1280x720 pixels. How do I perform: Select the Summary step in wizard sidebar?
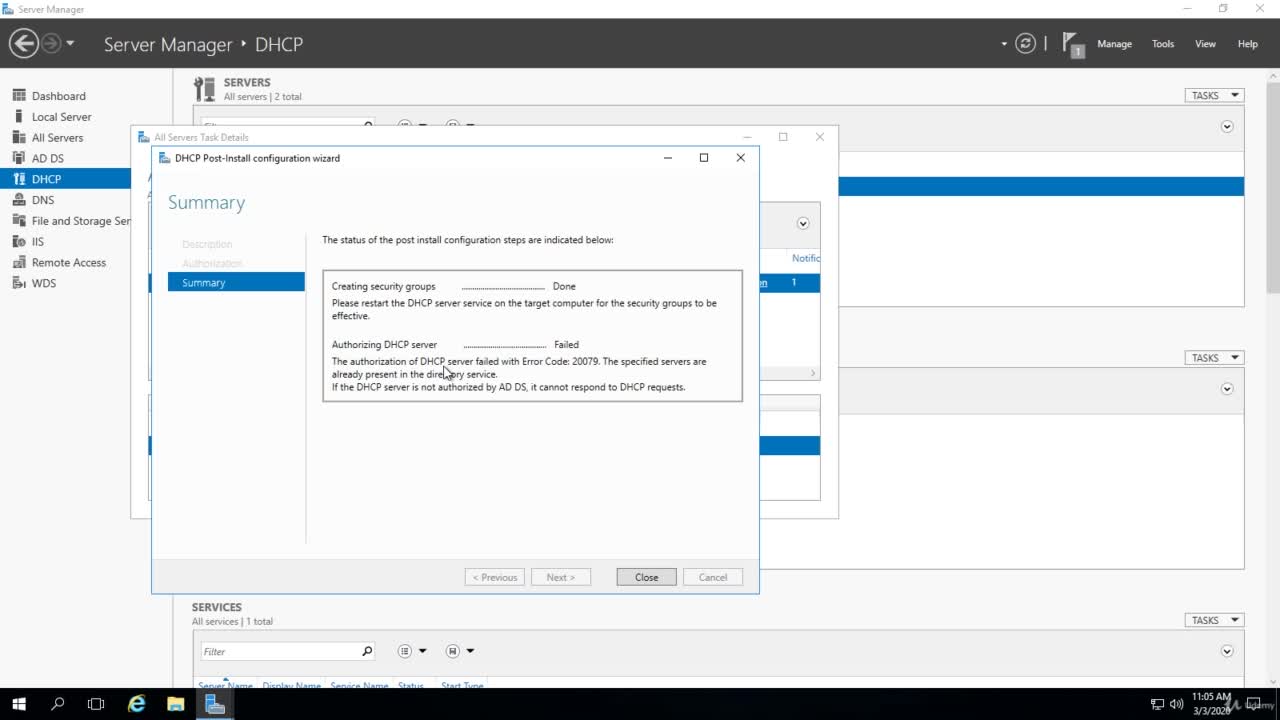click(236, 282)
